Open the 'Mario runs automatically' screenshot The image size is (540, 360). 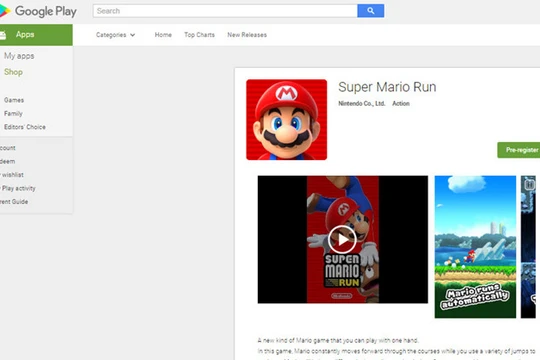coord(475,247)
